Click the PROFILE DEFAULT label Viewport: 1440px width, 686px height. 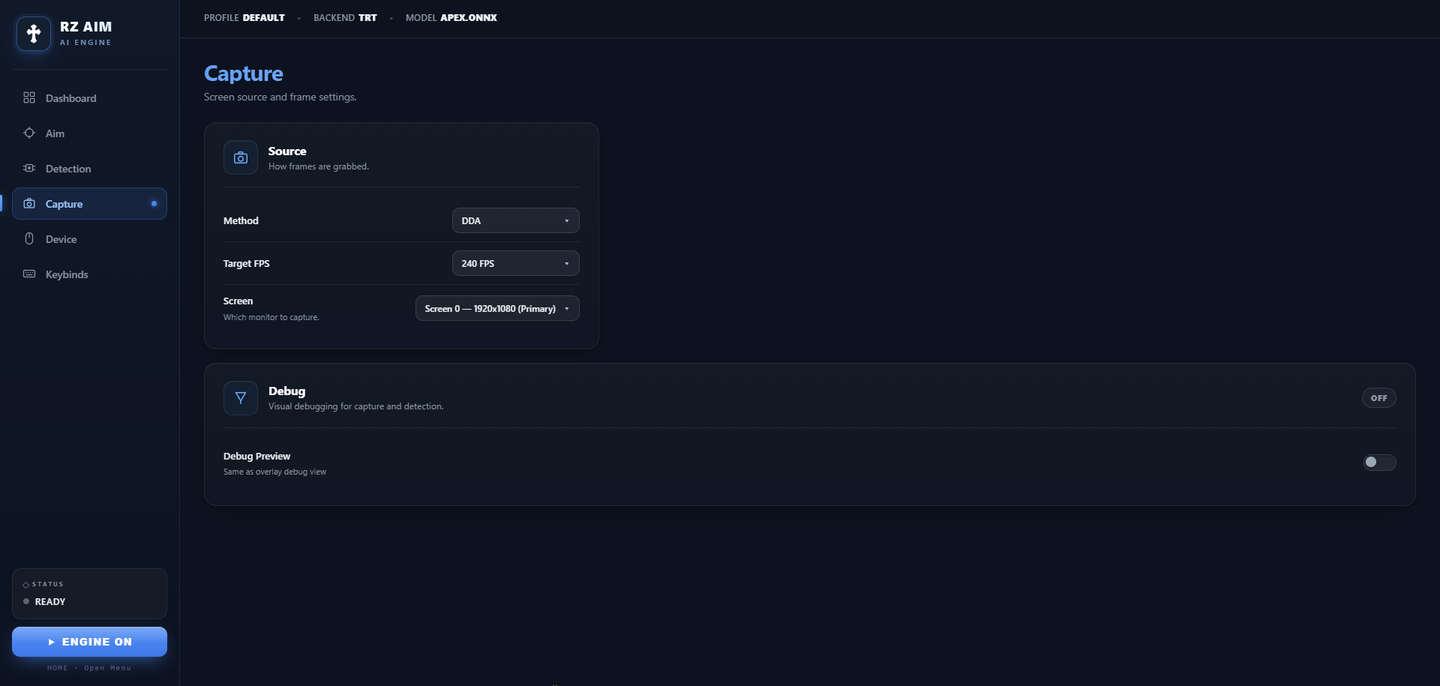click(244, 18)
